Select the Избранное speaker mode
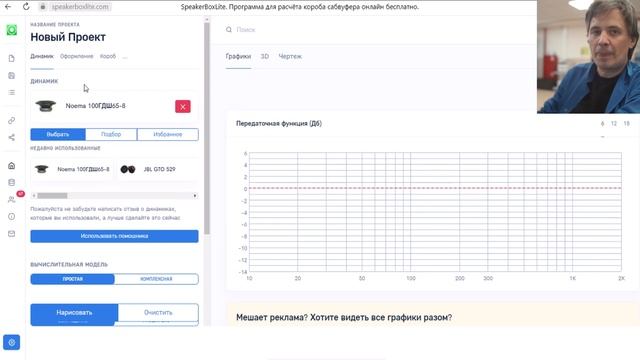The height and width of the screenshot is (360, 640). [168, 134]
